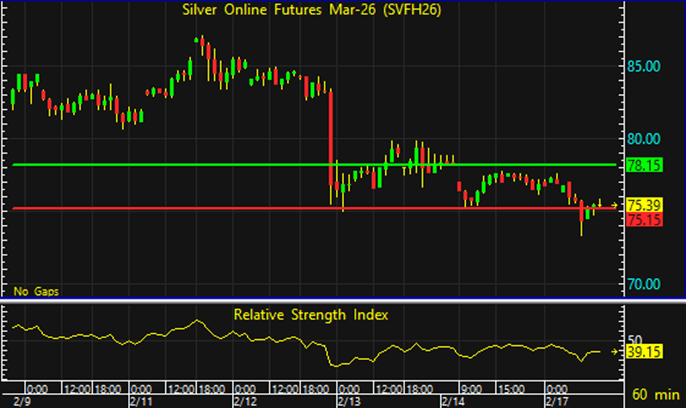This screenshot has height=408, width=686.
Task: Click the yellow 75.39 last price marker
Action: point(639,204)
